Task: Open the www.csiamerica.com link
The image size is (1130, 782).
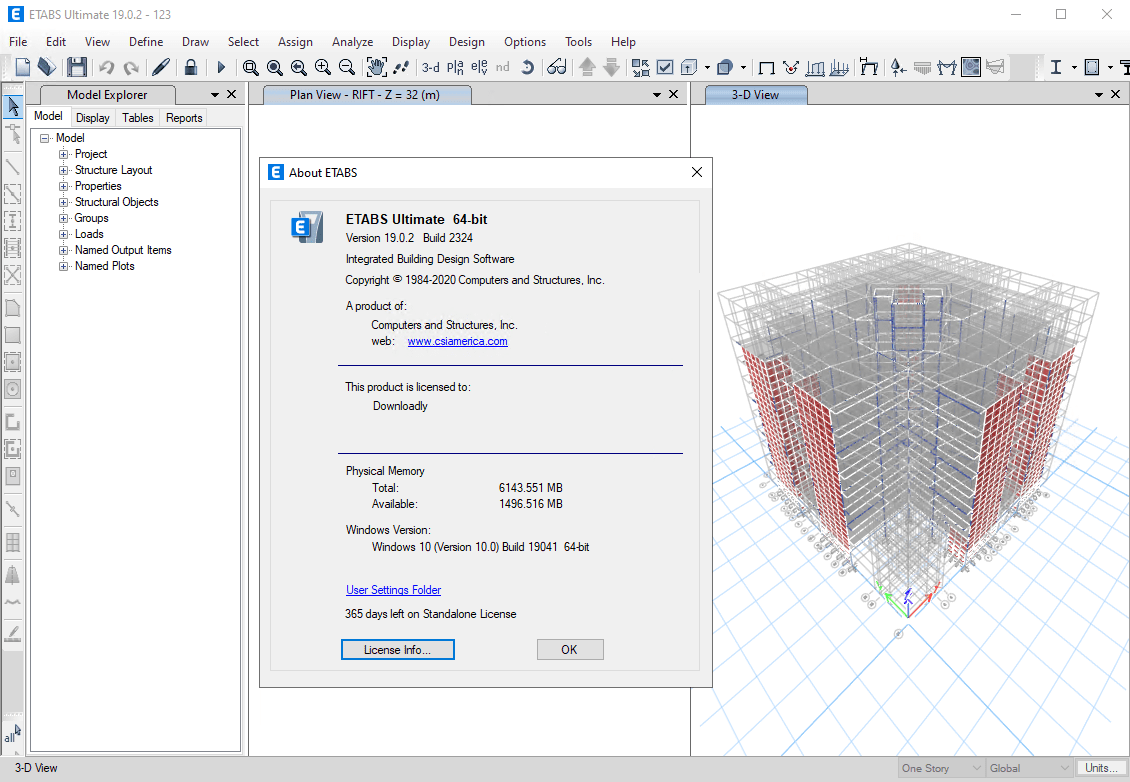Action: [x=457, y=340]
